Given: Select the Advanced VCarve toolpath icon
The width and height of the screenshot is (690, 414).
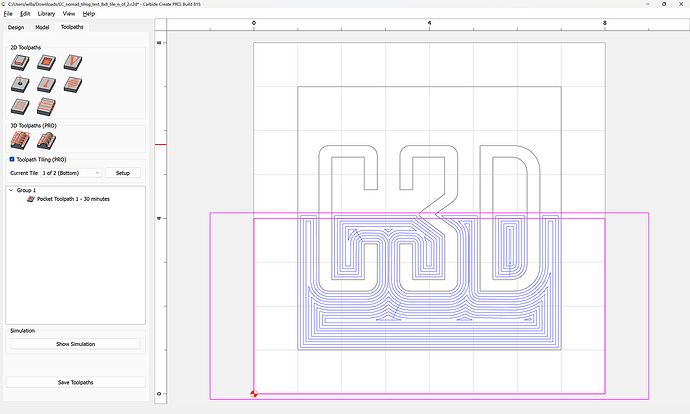Looking at the screenshot, I should tap(20, 106).
